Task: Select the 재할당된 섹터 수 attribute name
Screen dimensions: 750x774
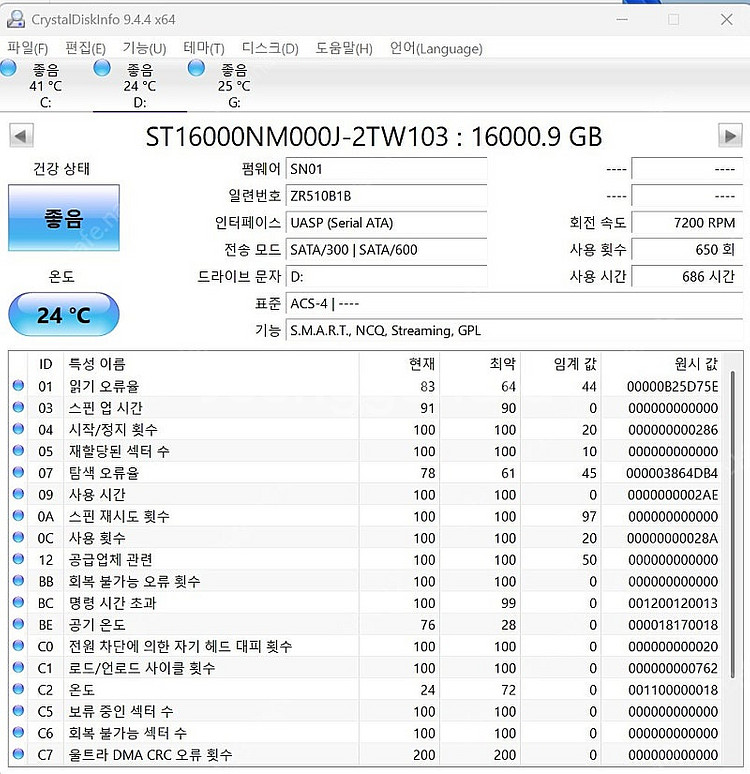Action: coord(119,451)
